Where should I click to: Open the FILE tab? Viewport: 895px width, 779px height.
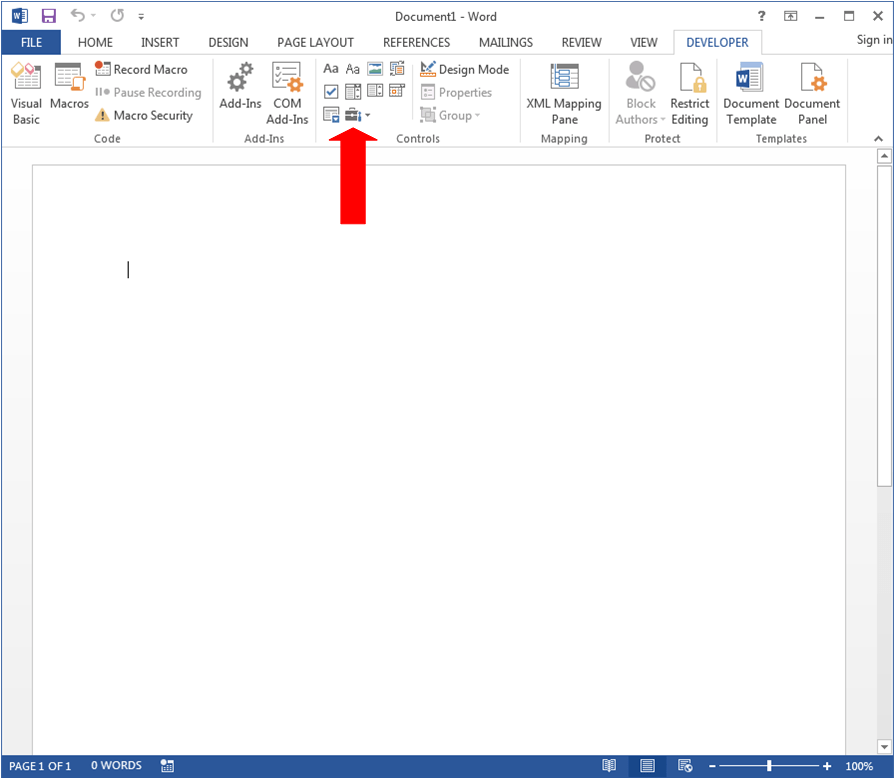(x=31, y=42)
